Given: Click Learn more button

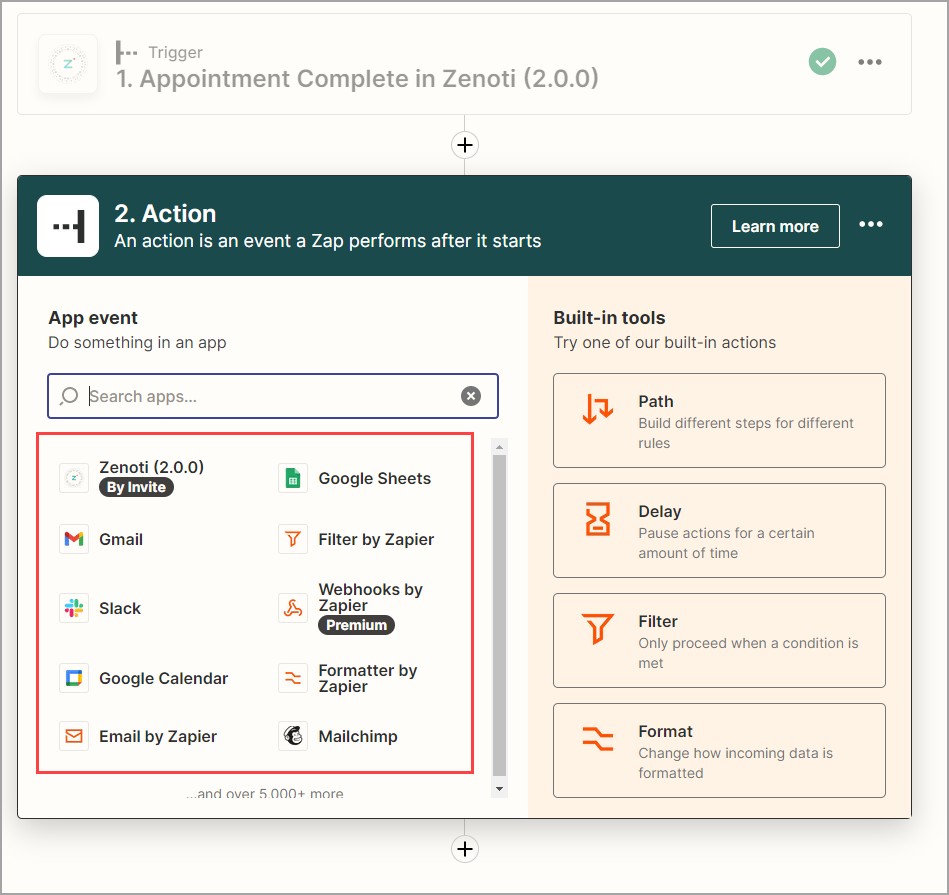Looking at the screenshot, I should pyautogui.click(x=775, y=226).
